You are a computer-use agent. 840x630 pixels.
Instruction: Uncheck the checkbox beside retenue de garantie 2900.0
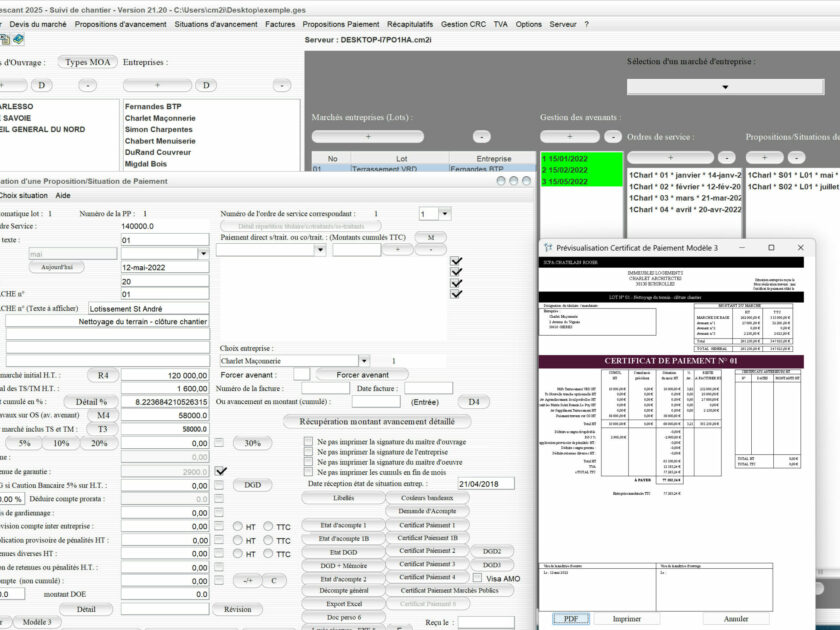pyautogui.click(x=221, y=471)
